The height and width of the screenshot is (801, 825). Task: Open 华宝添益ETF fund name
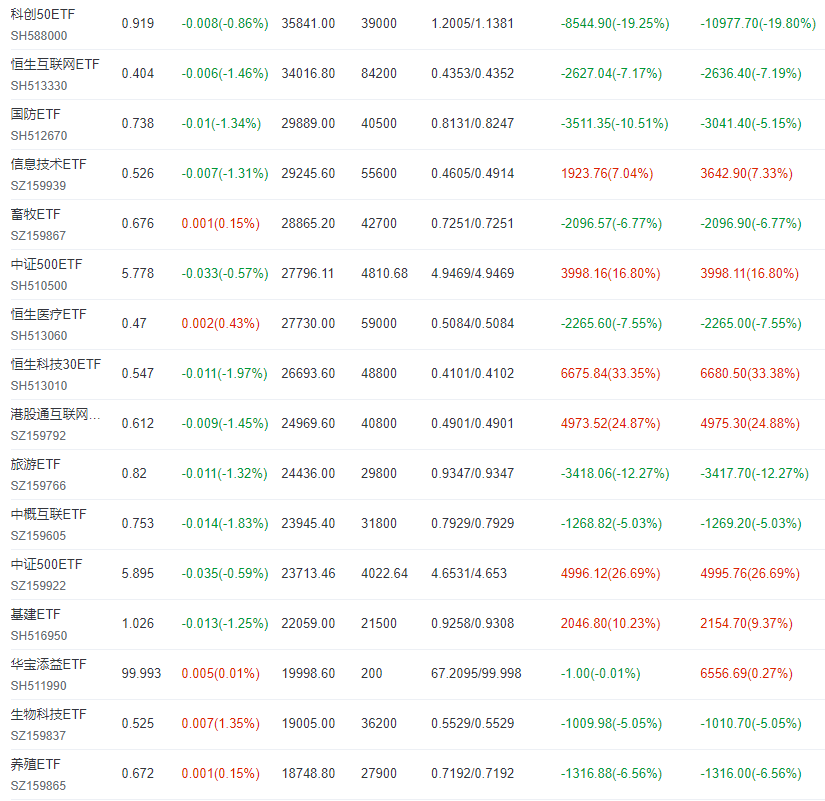pyautogui.click(x=48, y=664)
